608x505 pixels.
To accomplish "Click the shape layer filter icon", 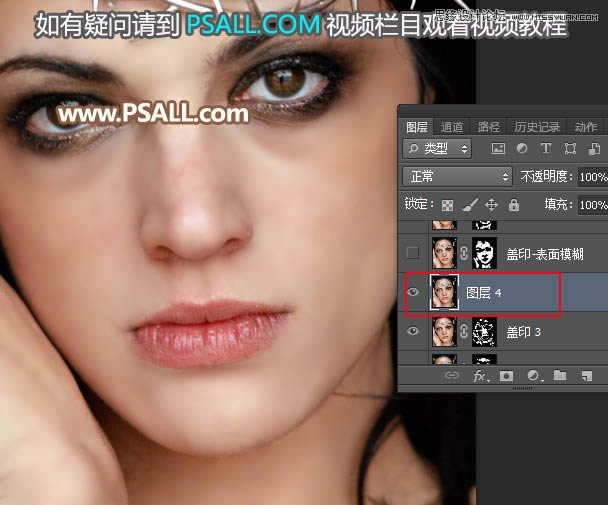I will 570,149.
